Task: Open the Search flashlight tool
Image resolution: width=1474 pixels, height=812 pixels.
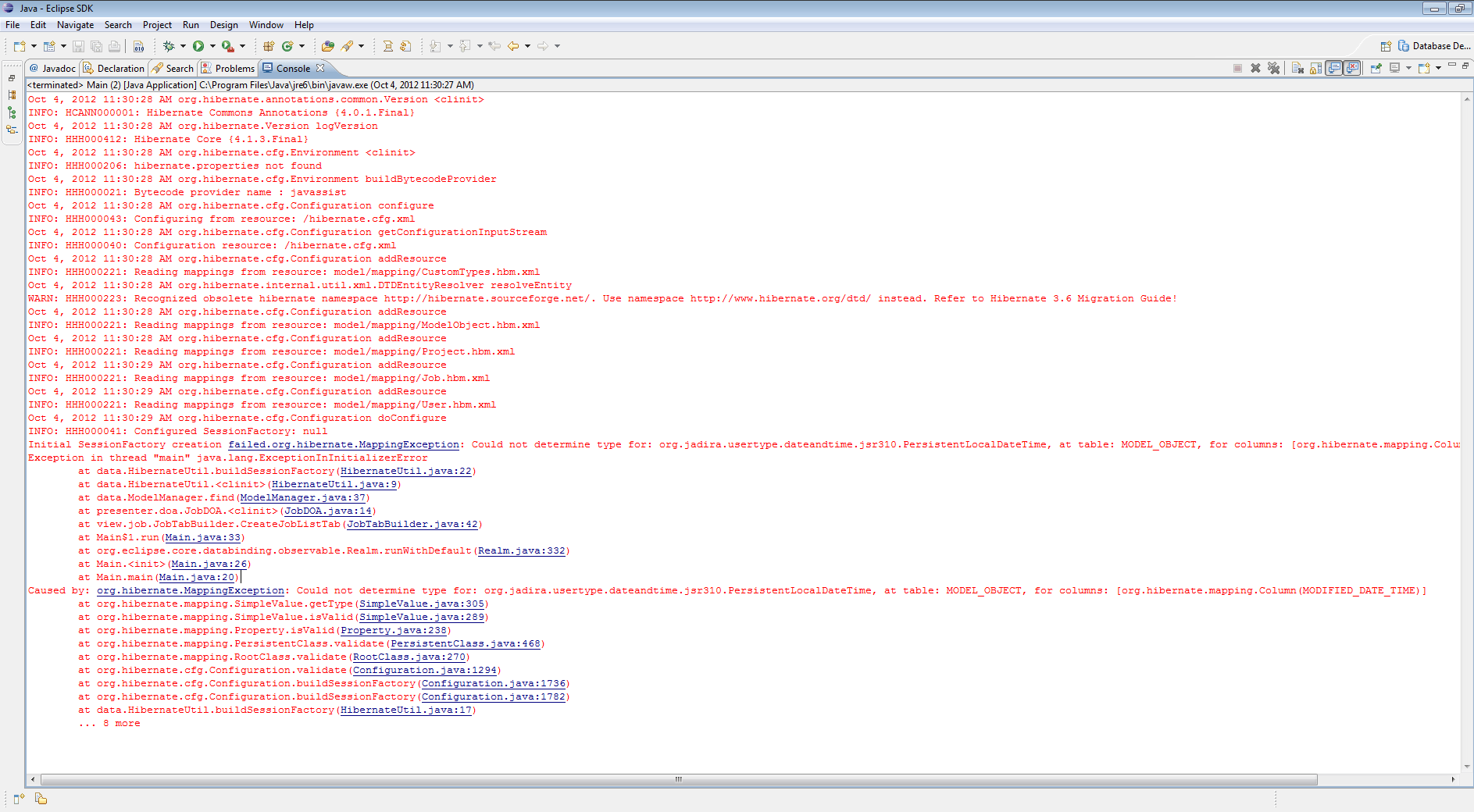Action: point(348,45)
